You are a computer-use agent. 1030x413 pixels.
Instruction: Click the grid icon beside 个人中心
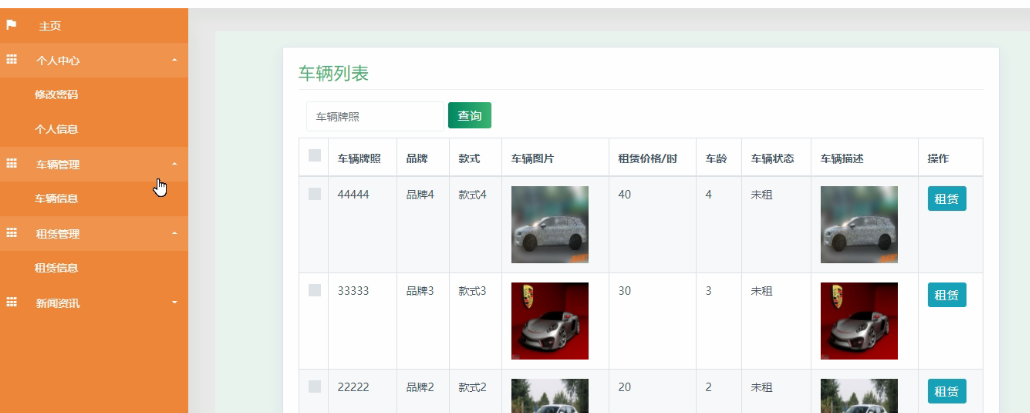point(11,60)
